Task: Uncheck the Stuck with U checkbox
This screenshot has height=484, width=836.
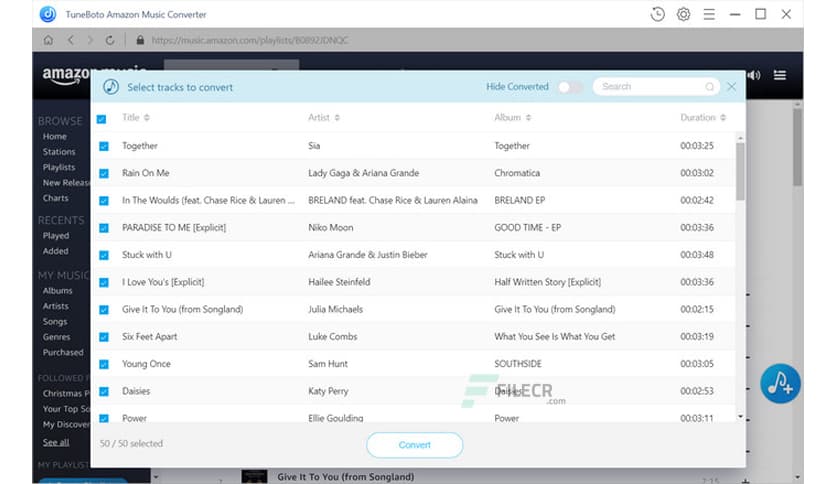Action: (x=104, y=255)
